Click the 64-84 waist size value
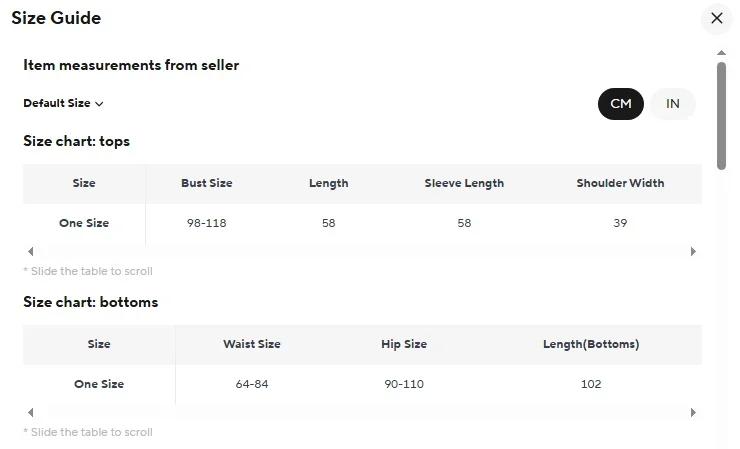Image resolution: width=740 pixels, height=449 pixels. [252, 384]
